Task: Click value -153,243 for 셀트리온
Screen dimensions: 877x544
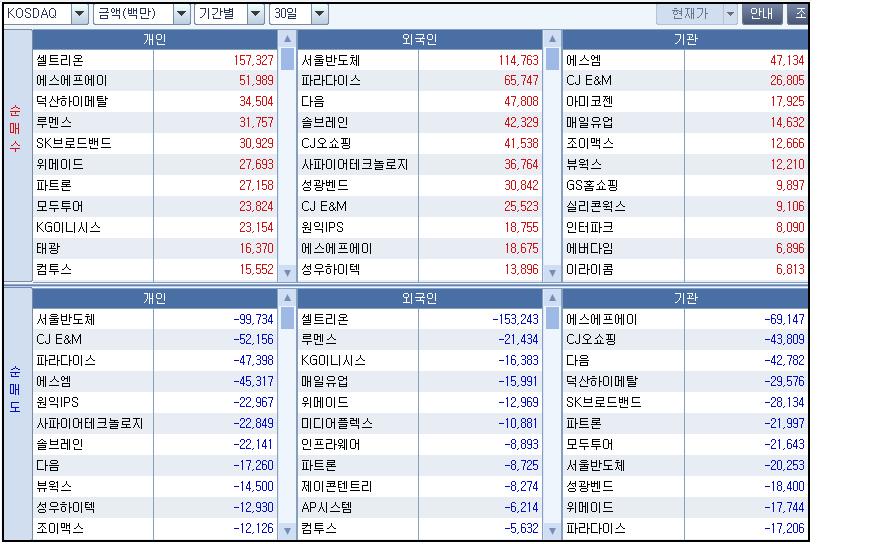Action: tap(515, 319)
